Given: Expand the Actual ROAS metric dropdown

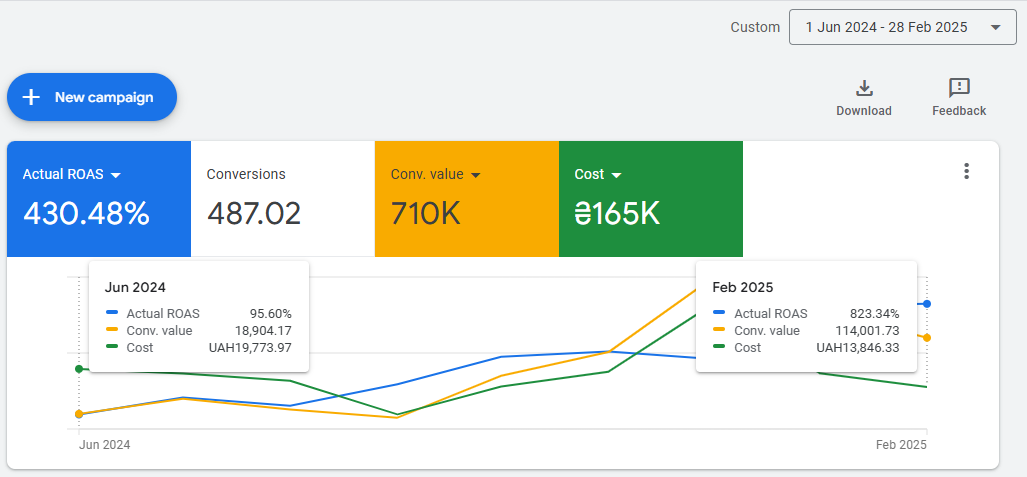Looking at the screenshot, I should tap(116, 176).
